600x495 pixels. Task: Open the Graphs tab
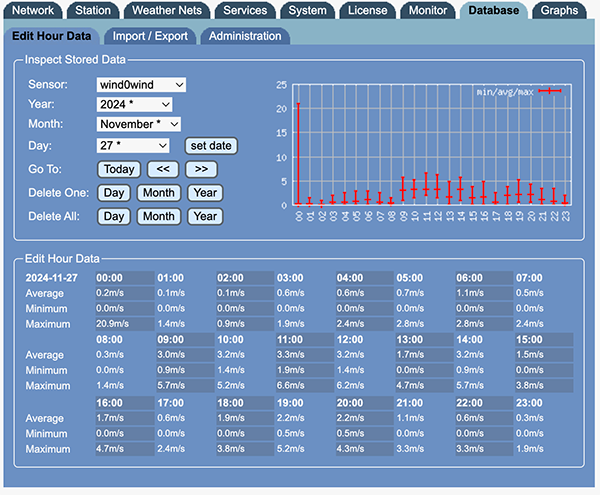click(x=559, y=10)
